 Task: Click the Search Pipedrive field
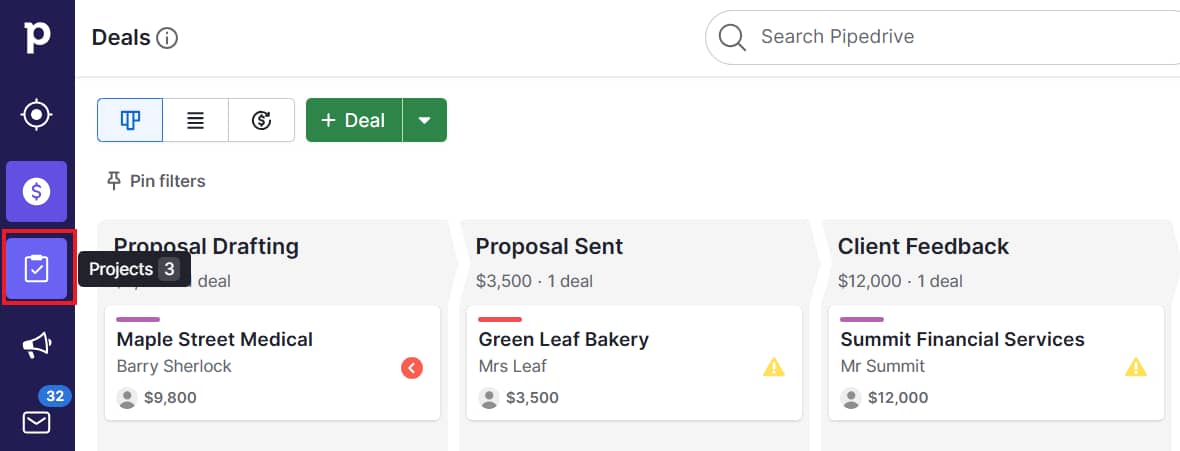940,37
